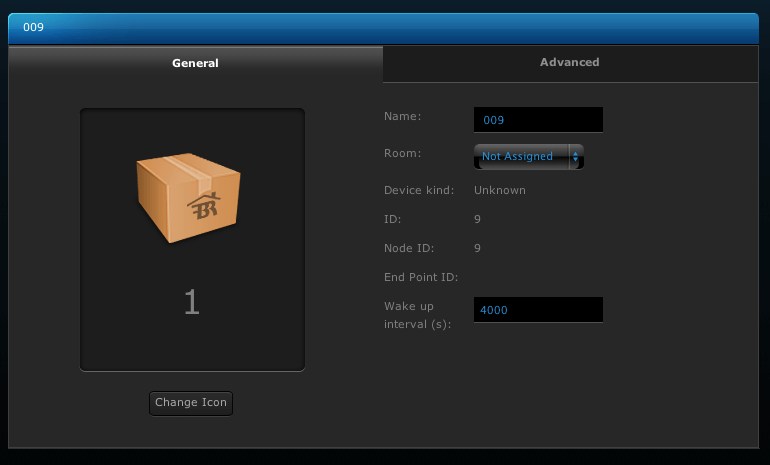Click the cardboard box device icon

click(189, 198)
